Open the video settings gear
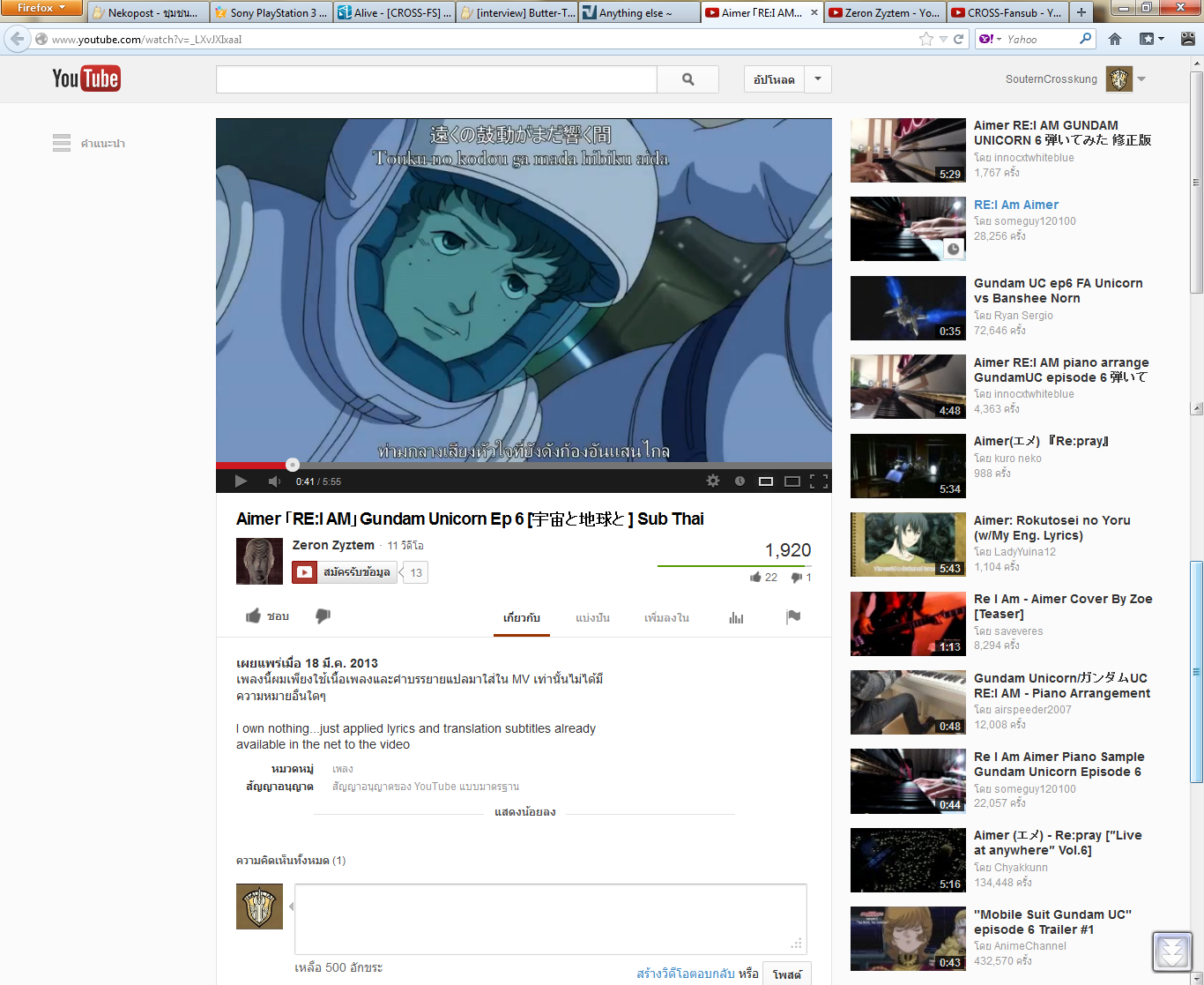Viewport: 1204px width, 985px height. point(713,481)
